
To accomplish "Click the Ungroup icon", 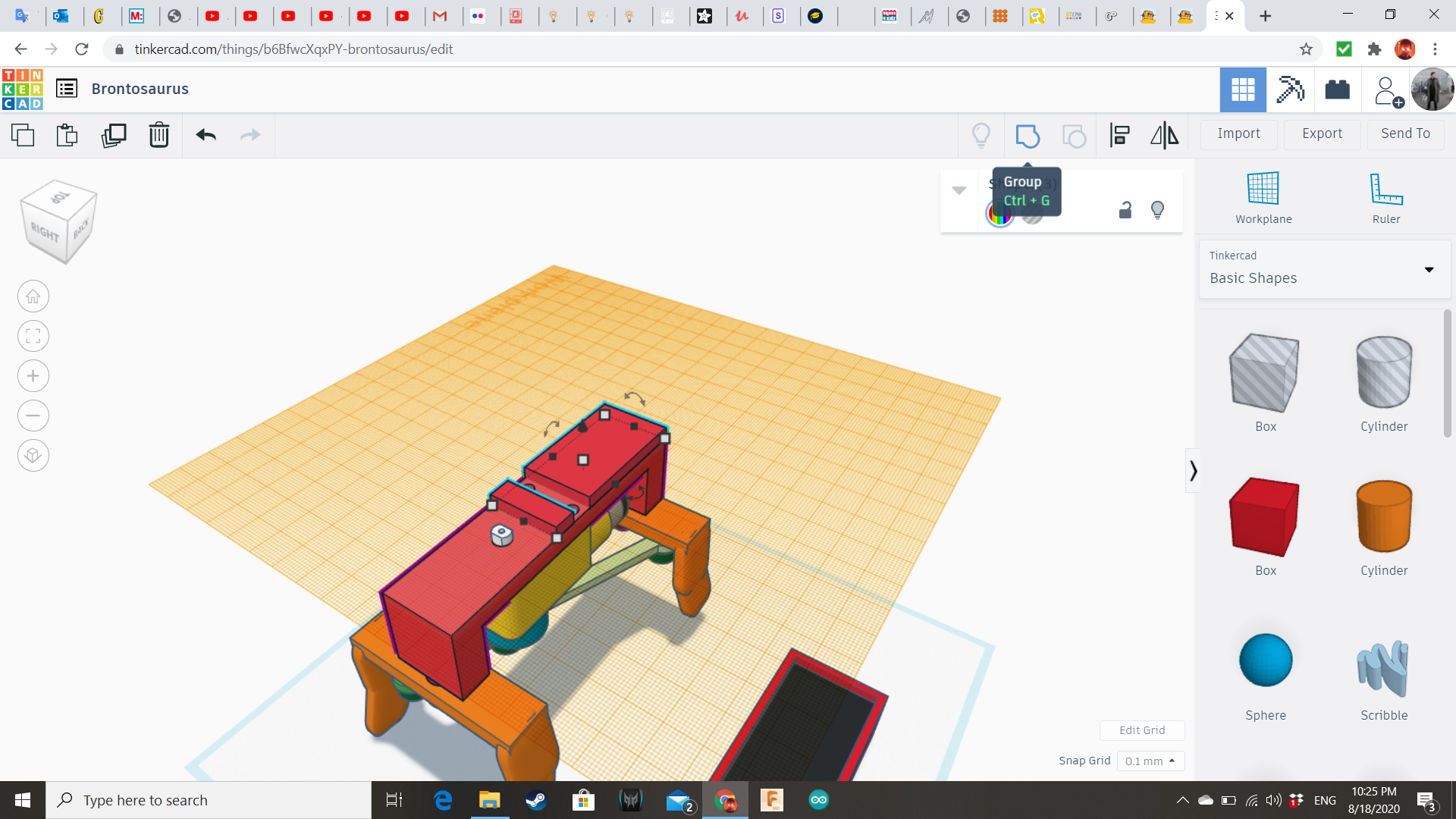I will (x=1074, y=136).
